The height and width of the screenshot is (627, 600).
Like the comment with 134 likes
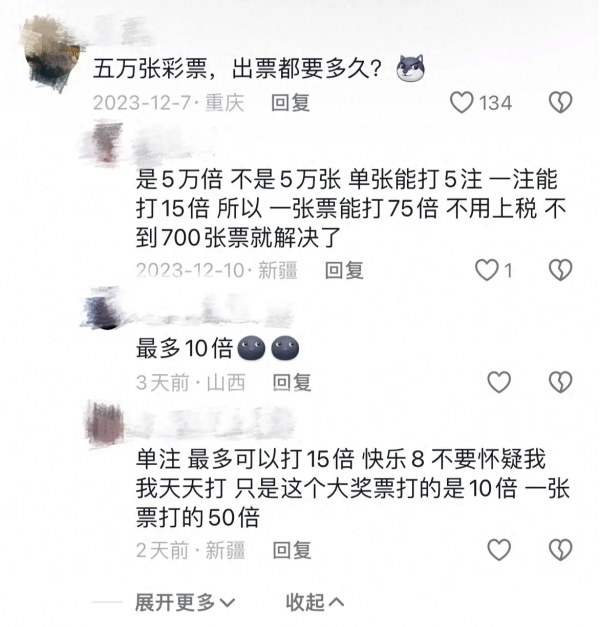(462, 102)
